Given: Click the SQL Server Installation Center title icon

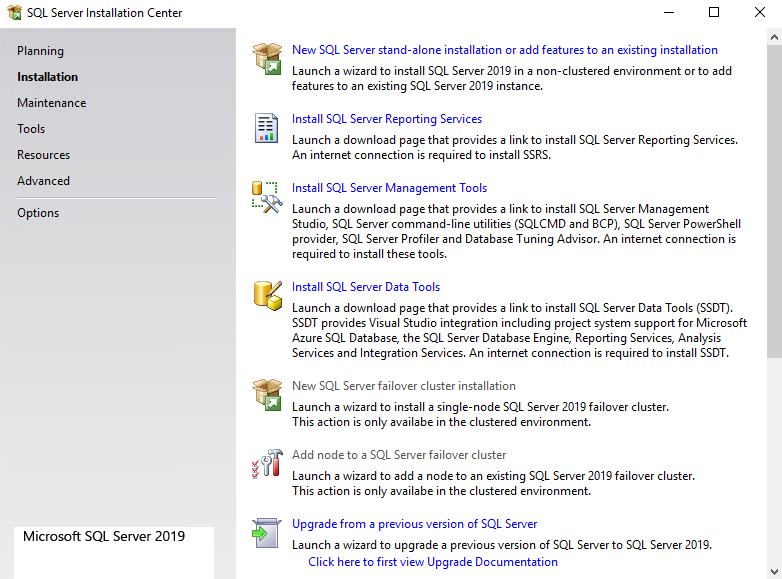Looking at the screenshot, I should [x=15, y=12].
